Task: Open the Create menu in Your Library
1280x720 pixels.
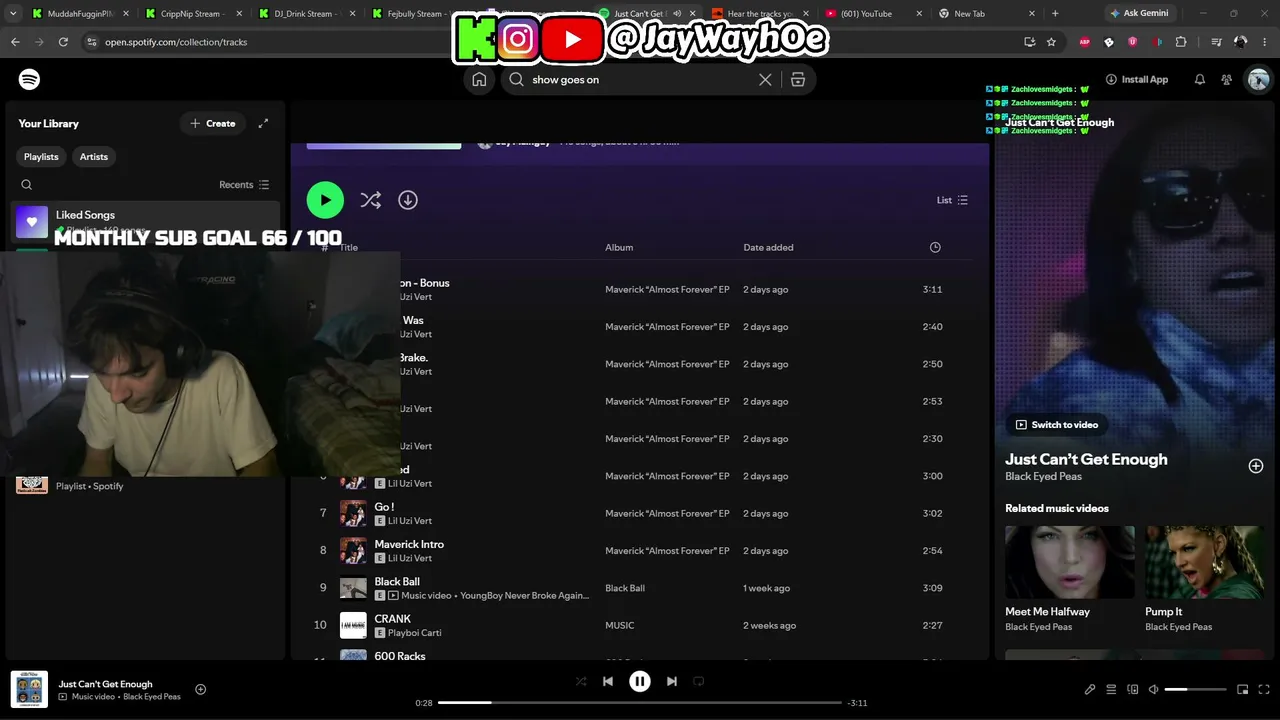Action: 212,123
